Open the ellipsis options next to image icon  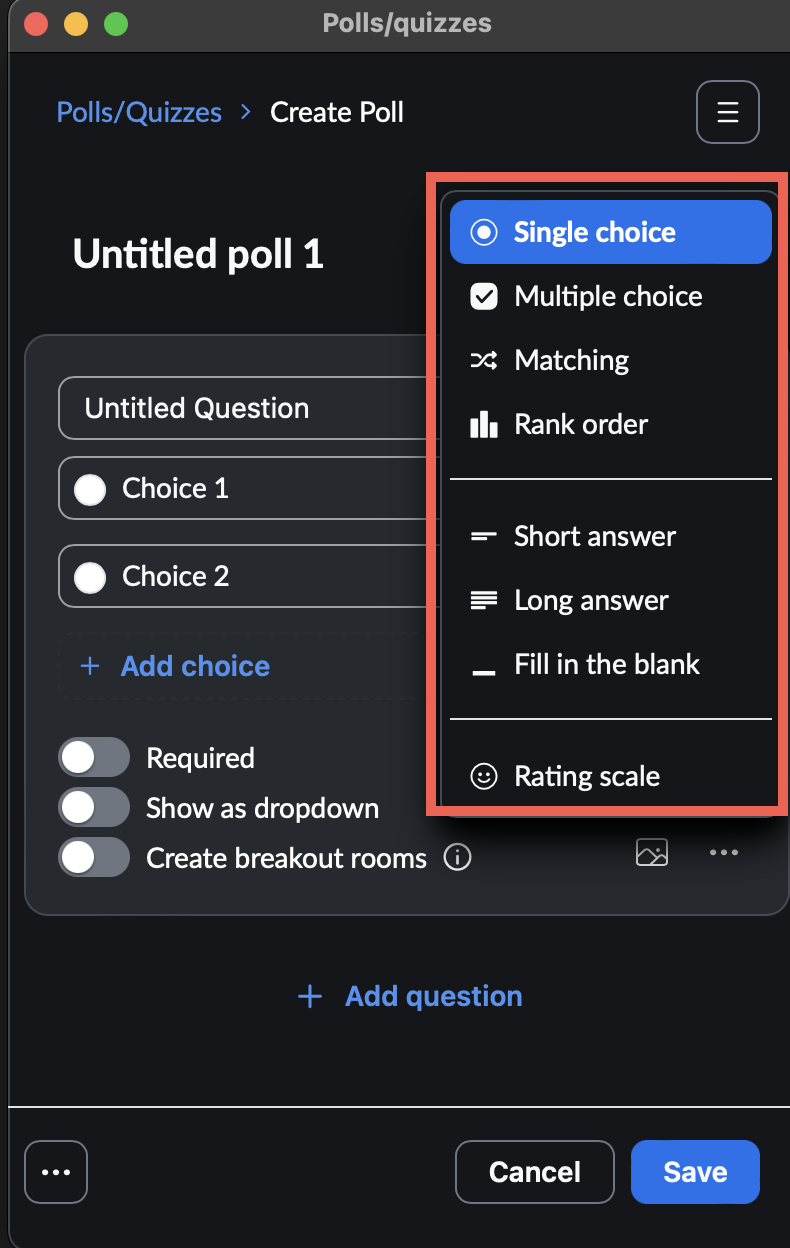click(723, 852)
